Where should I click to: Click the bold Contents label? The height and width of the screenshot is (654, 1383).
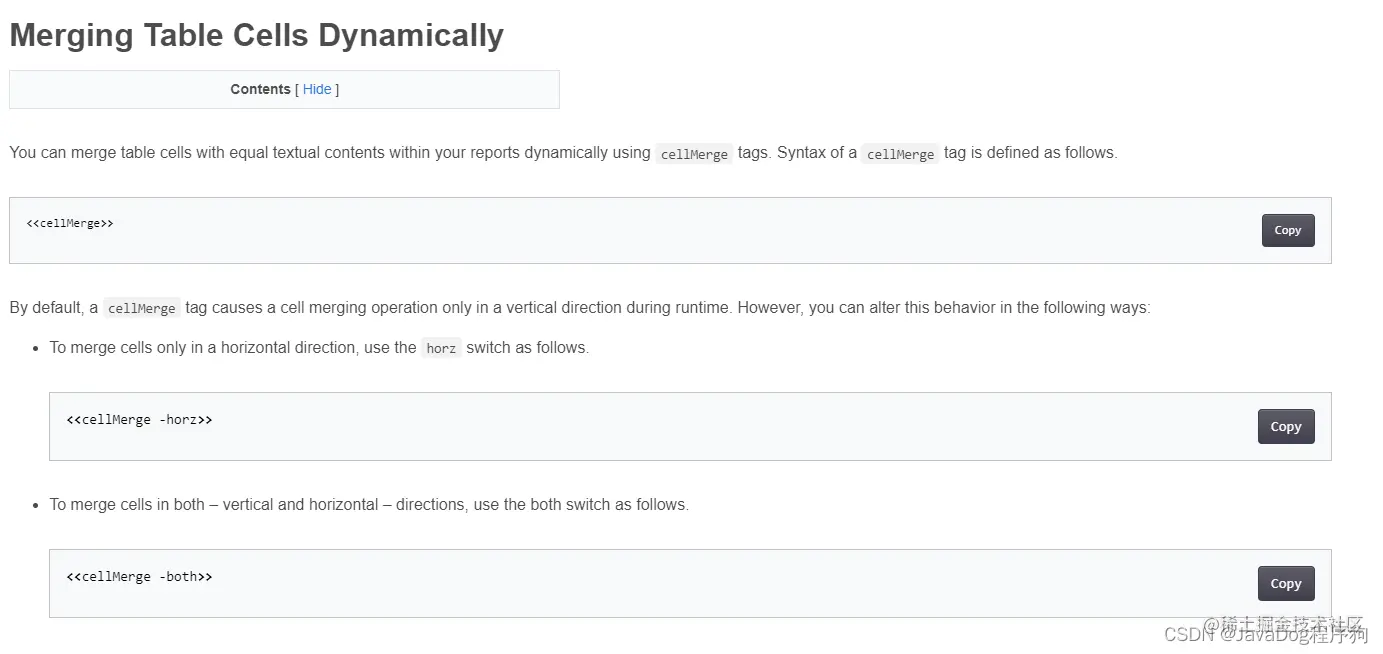260,89
